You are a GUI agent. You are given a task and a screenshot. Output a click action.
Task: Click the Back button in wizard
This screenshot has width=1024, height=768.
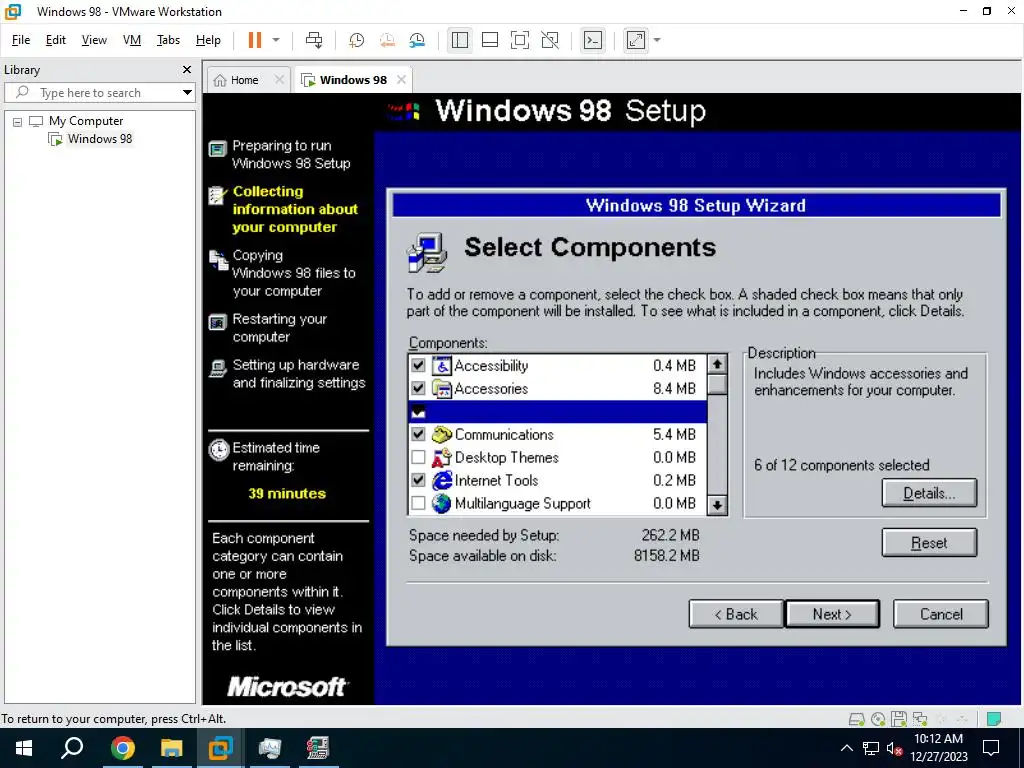point(735,614)
